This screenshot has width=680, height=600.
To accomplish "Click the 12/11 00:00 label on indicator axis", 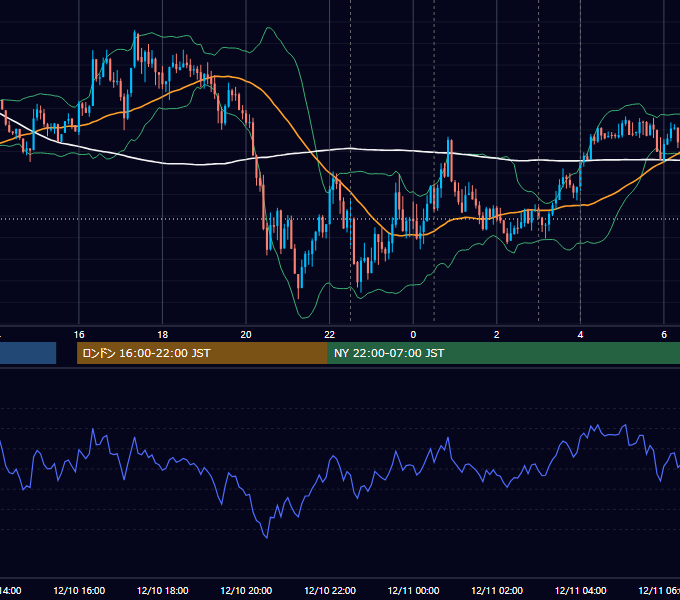I will coord(413,590).
